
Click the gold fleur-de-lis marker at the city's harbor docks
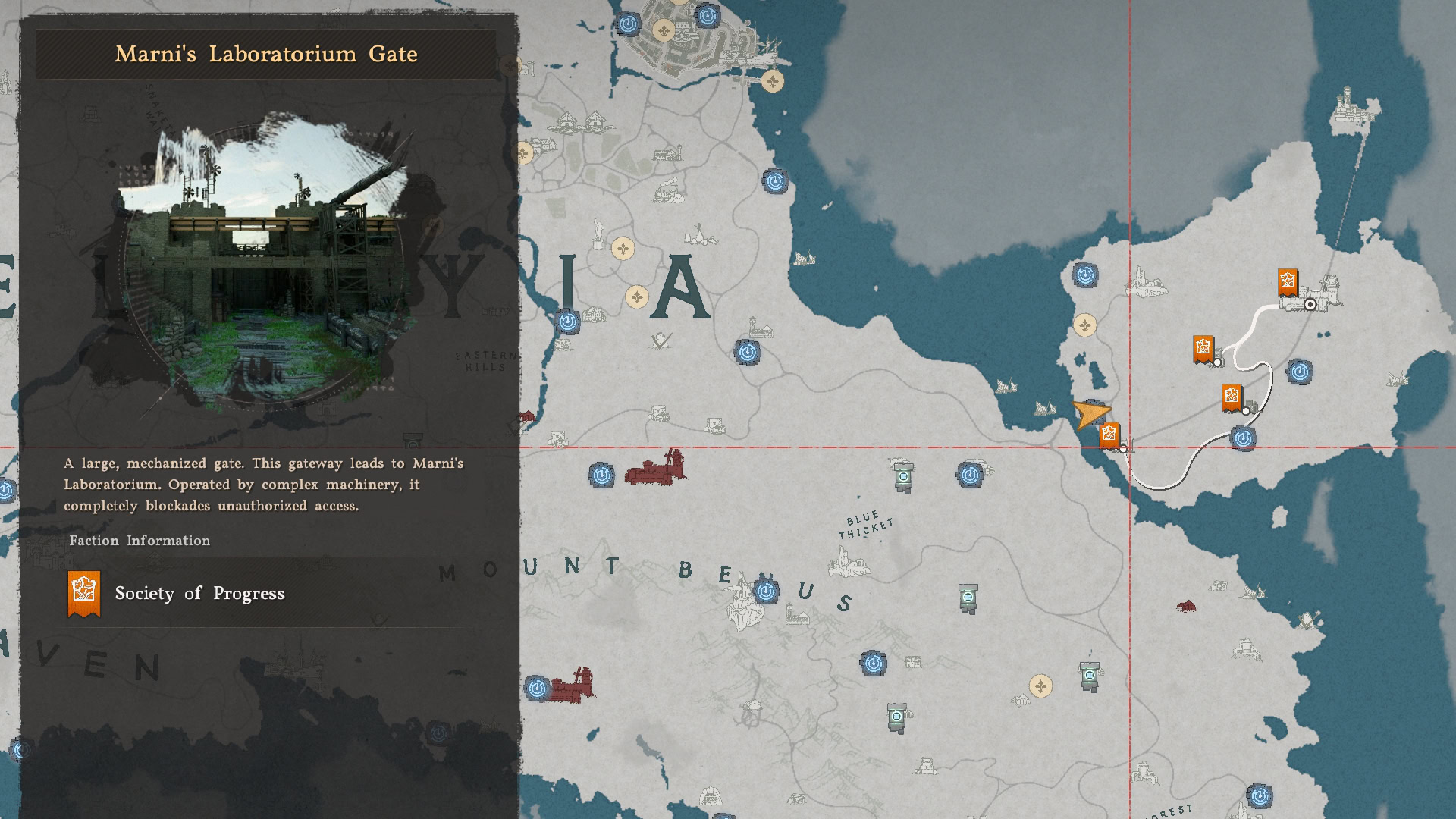point(773,81)
